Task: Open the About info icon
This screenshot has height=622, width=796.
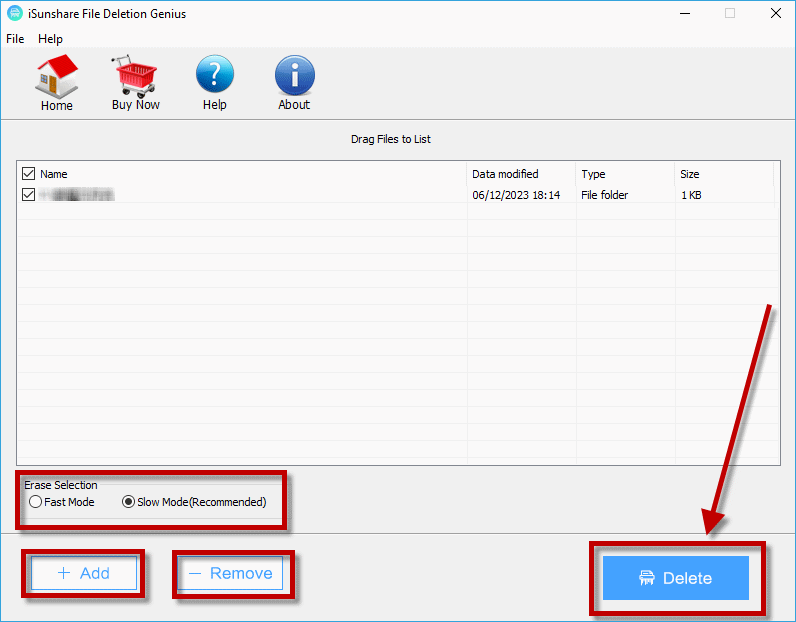Action: coord(294,82)
